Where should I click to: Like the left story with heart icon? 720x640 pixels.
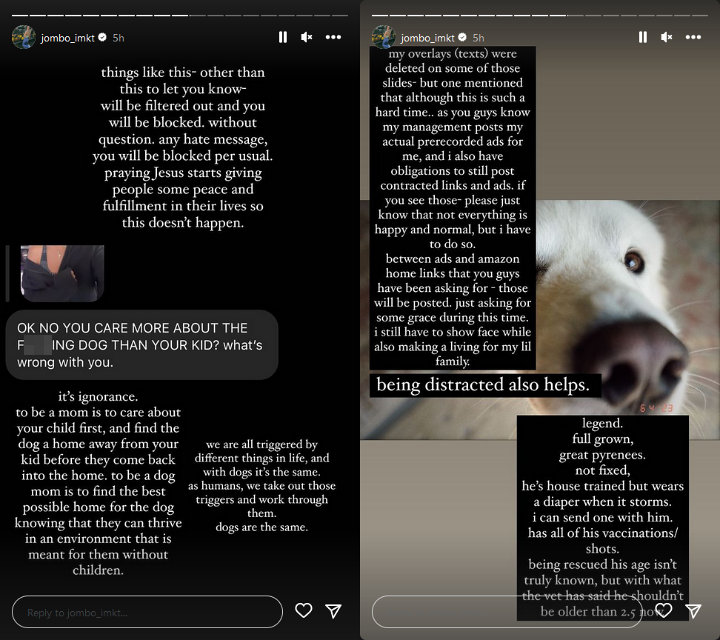pos(304,610)
